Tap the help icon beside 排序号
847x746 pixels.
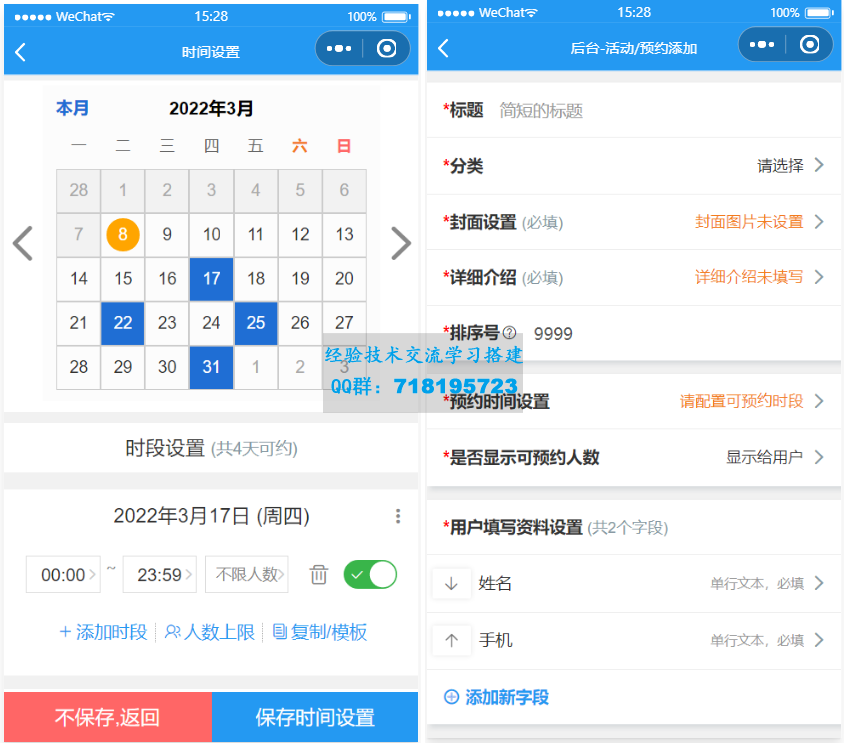(x=510, y=334)
